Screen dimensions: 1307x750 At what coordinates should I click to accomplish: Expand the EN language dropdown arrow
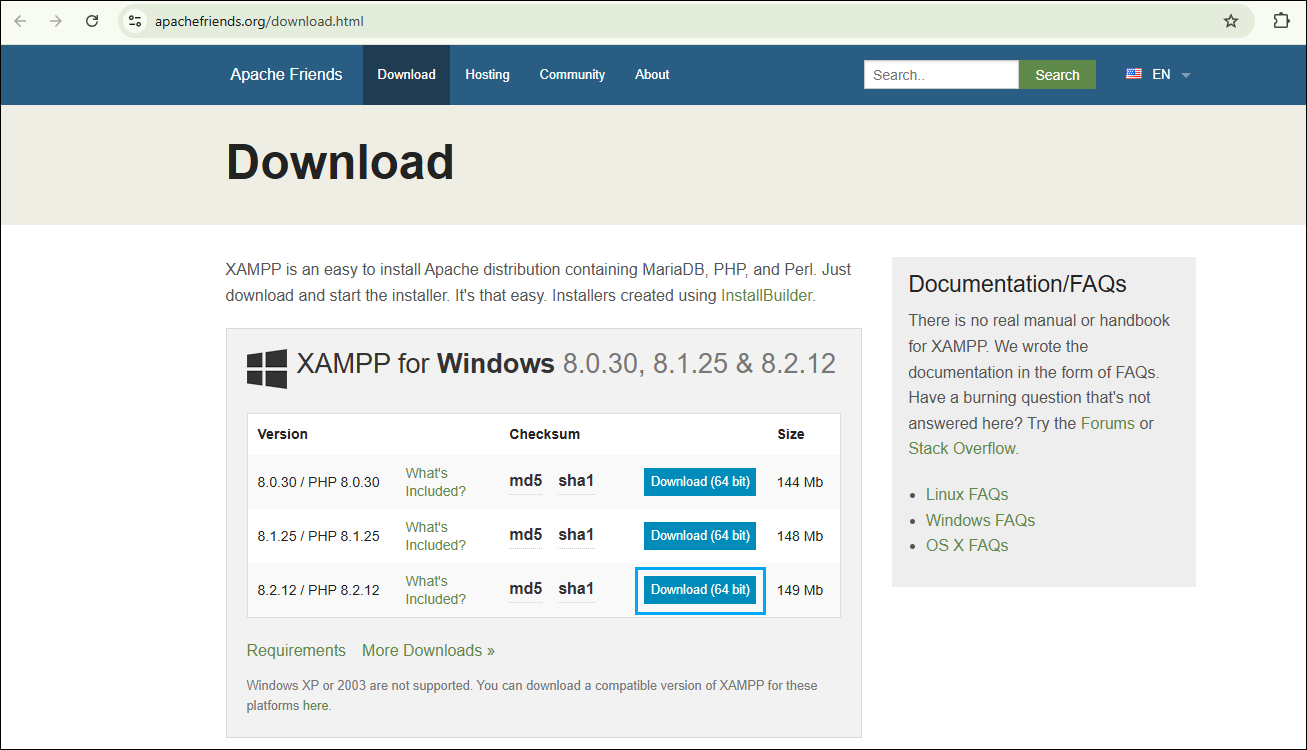click(1186, 75)
